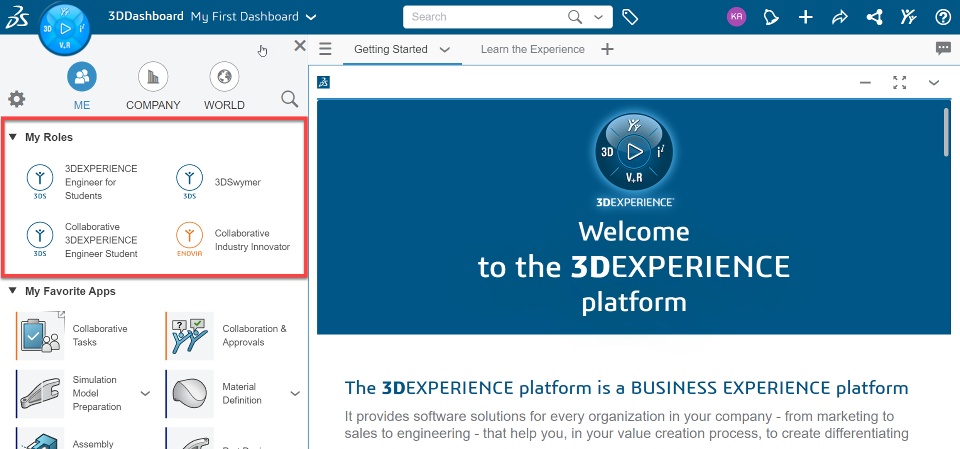Switch to the Getting Started tab
Screen dimensions: 960x449
pos(391,49)
